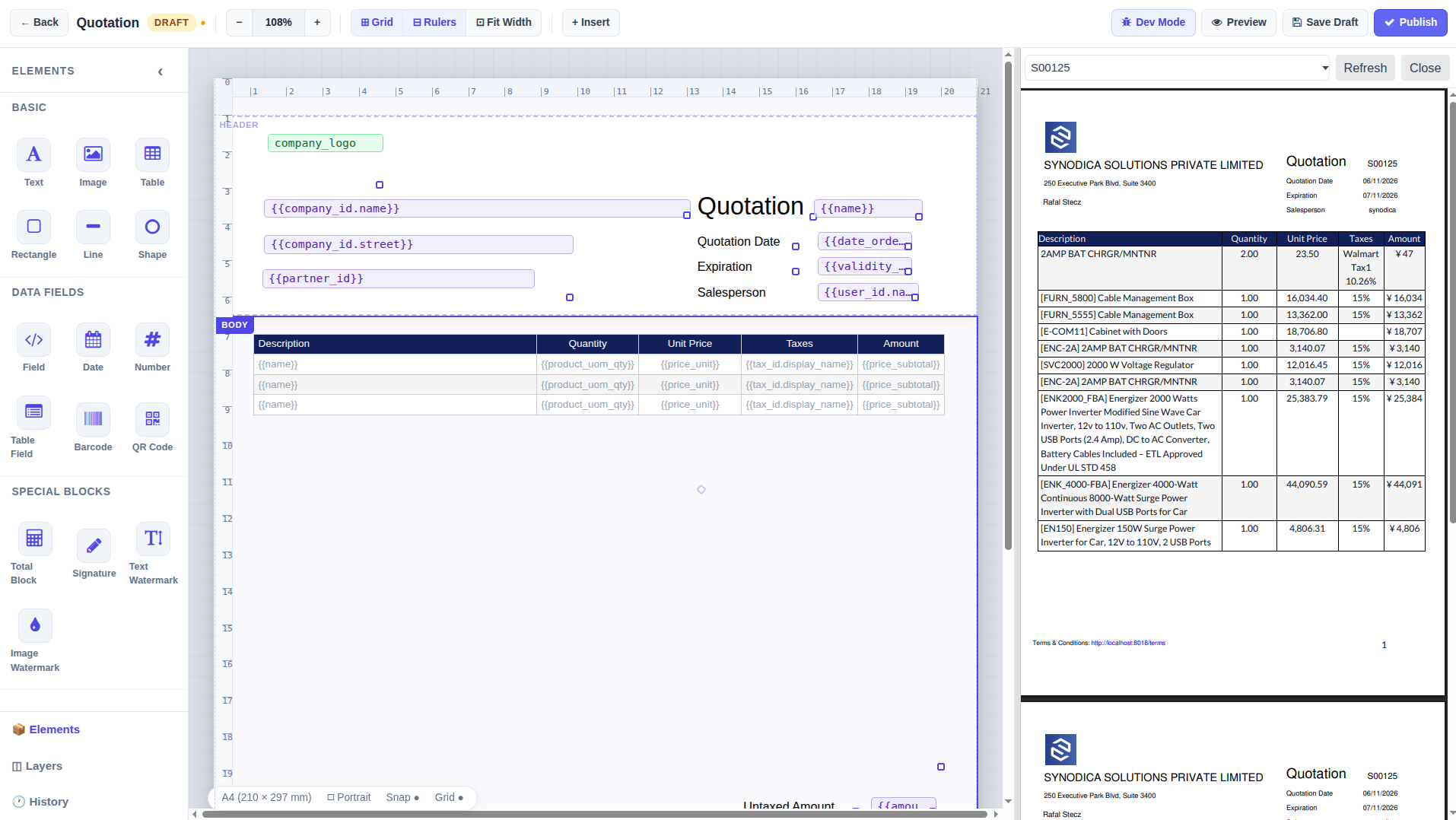Screen dimensions: 1456x820
Task: Click the Expiration label on canvas
Action: point(724,267)
